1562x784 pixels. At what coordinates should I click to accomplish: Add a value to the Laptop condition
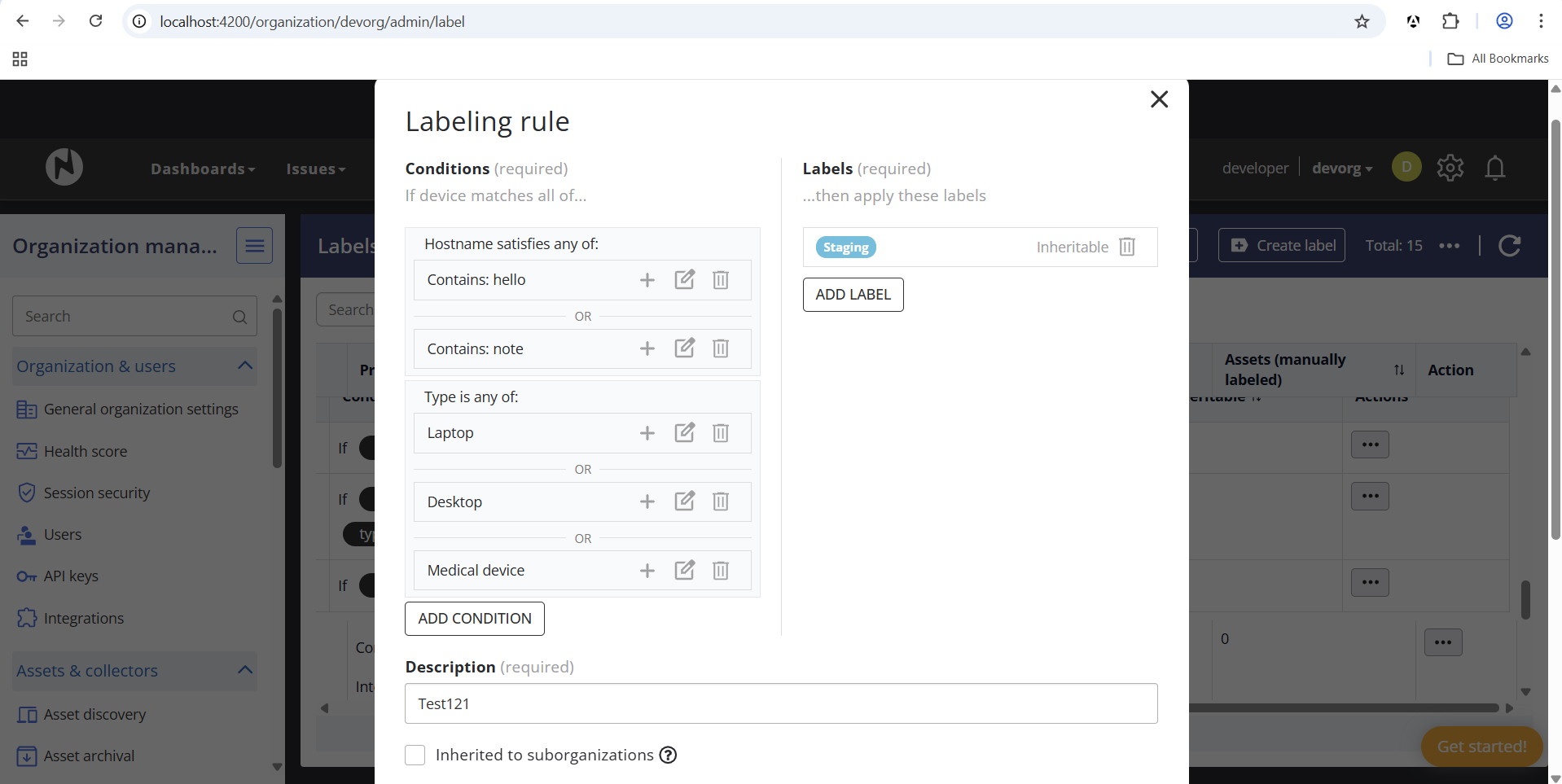647,432
